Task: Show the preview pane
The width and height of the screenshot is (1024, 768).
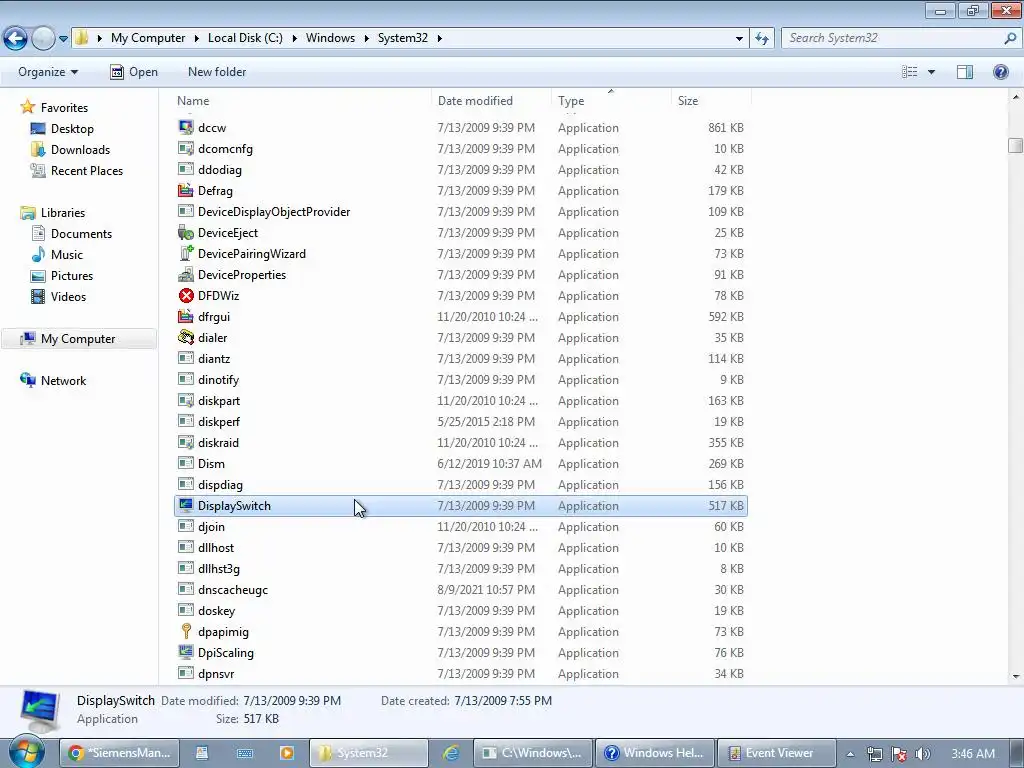Action: coord(965,72)
